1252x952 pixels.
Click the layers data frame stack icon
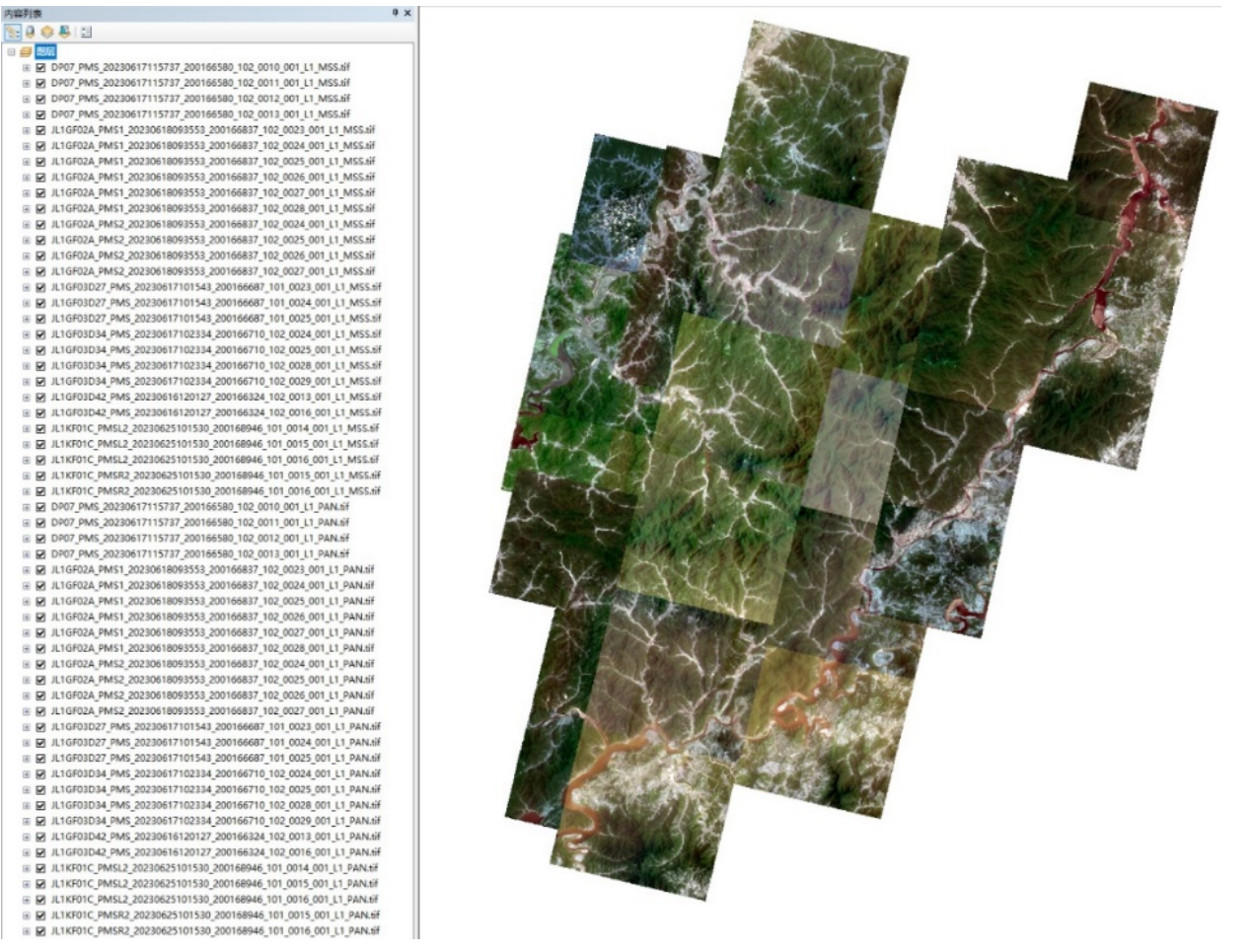tap(26, 51)
